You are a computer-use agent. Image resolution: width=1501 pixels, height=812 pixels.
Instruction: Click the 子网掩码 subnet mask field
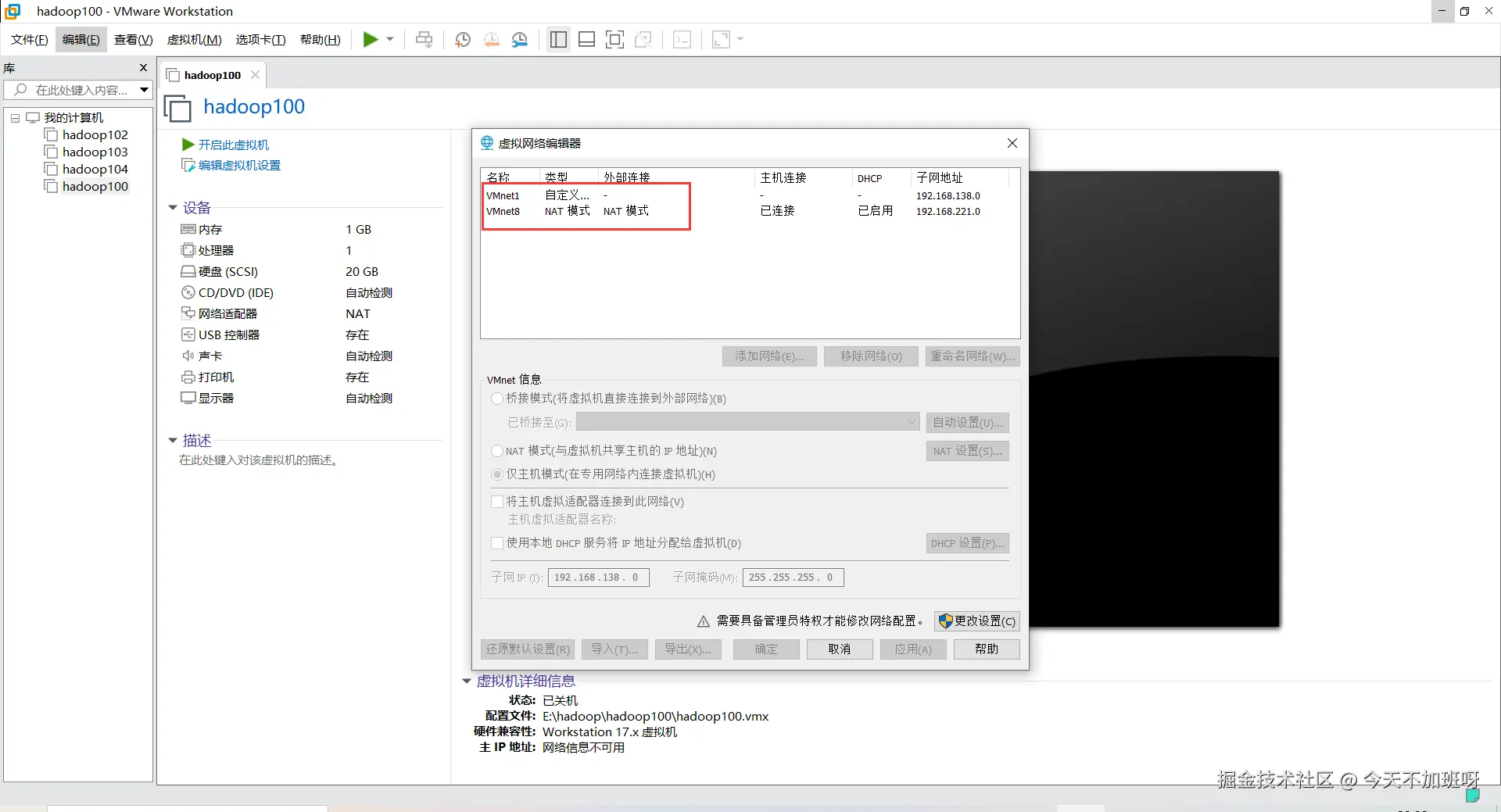coord(793,578)
